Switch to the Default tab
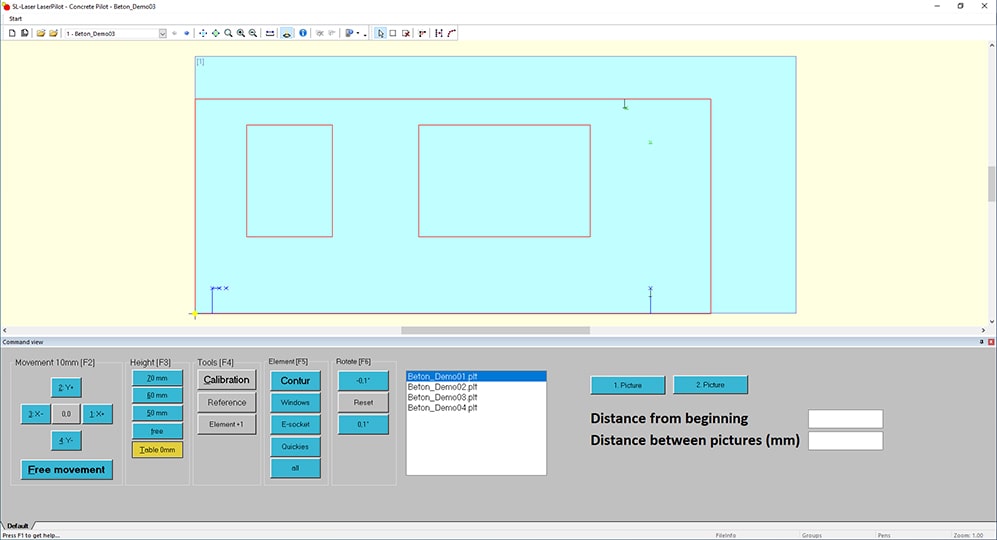 (17, 525)
